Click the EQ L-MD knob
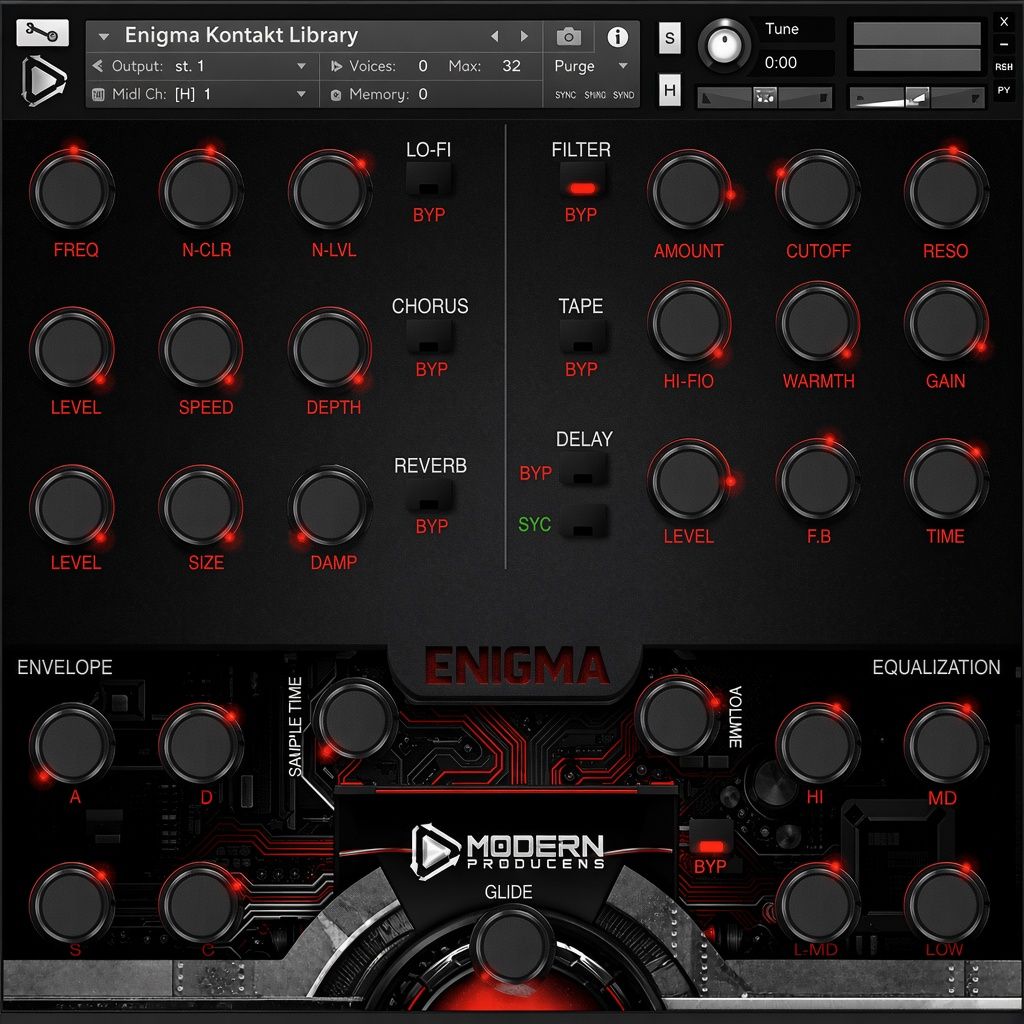The width and height of the screenshot is (1024, 1024). point(818,903)
